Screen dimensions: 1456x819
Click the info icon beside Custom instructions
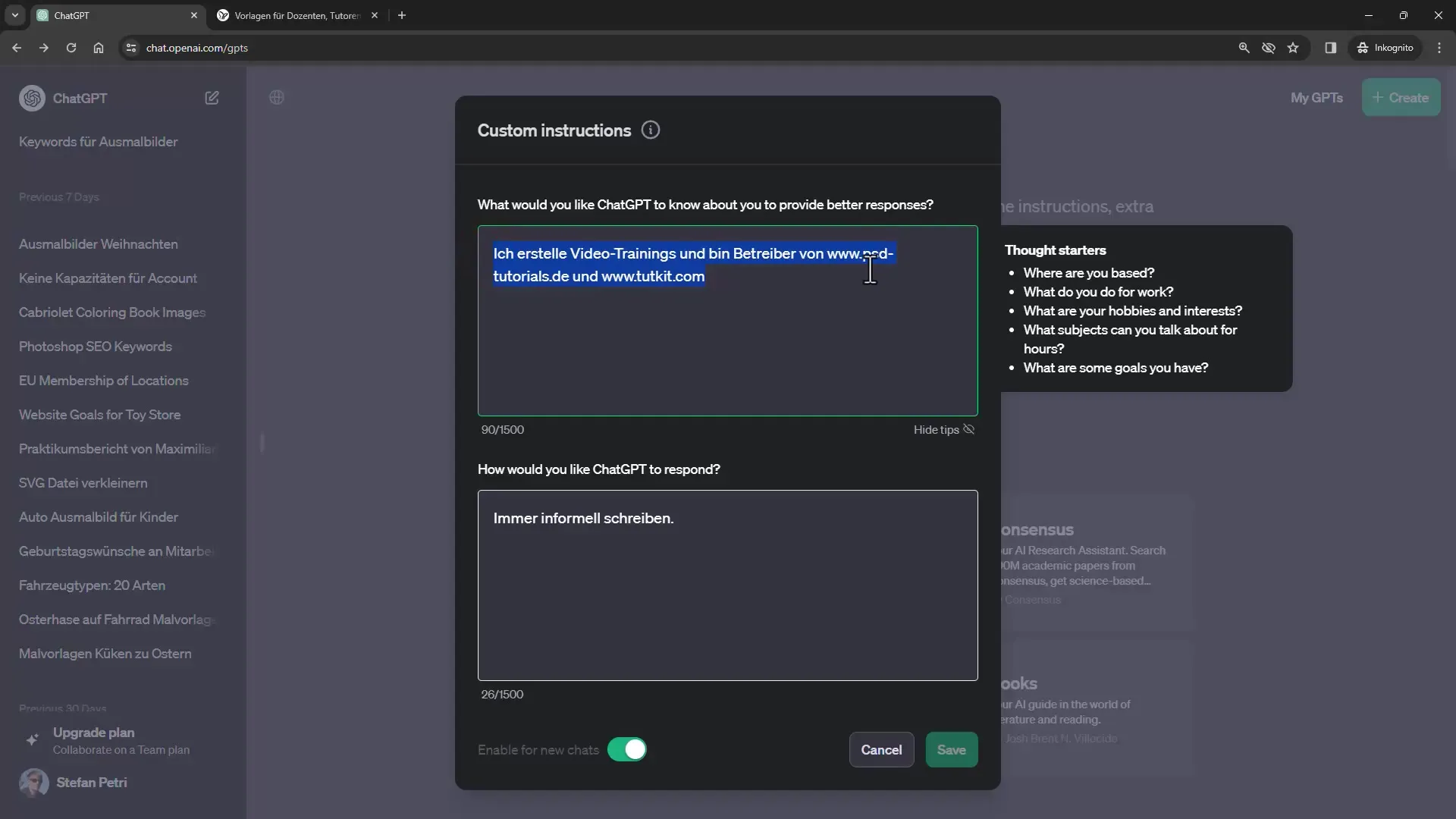point(651,130)
